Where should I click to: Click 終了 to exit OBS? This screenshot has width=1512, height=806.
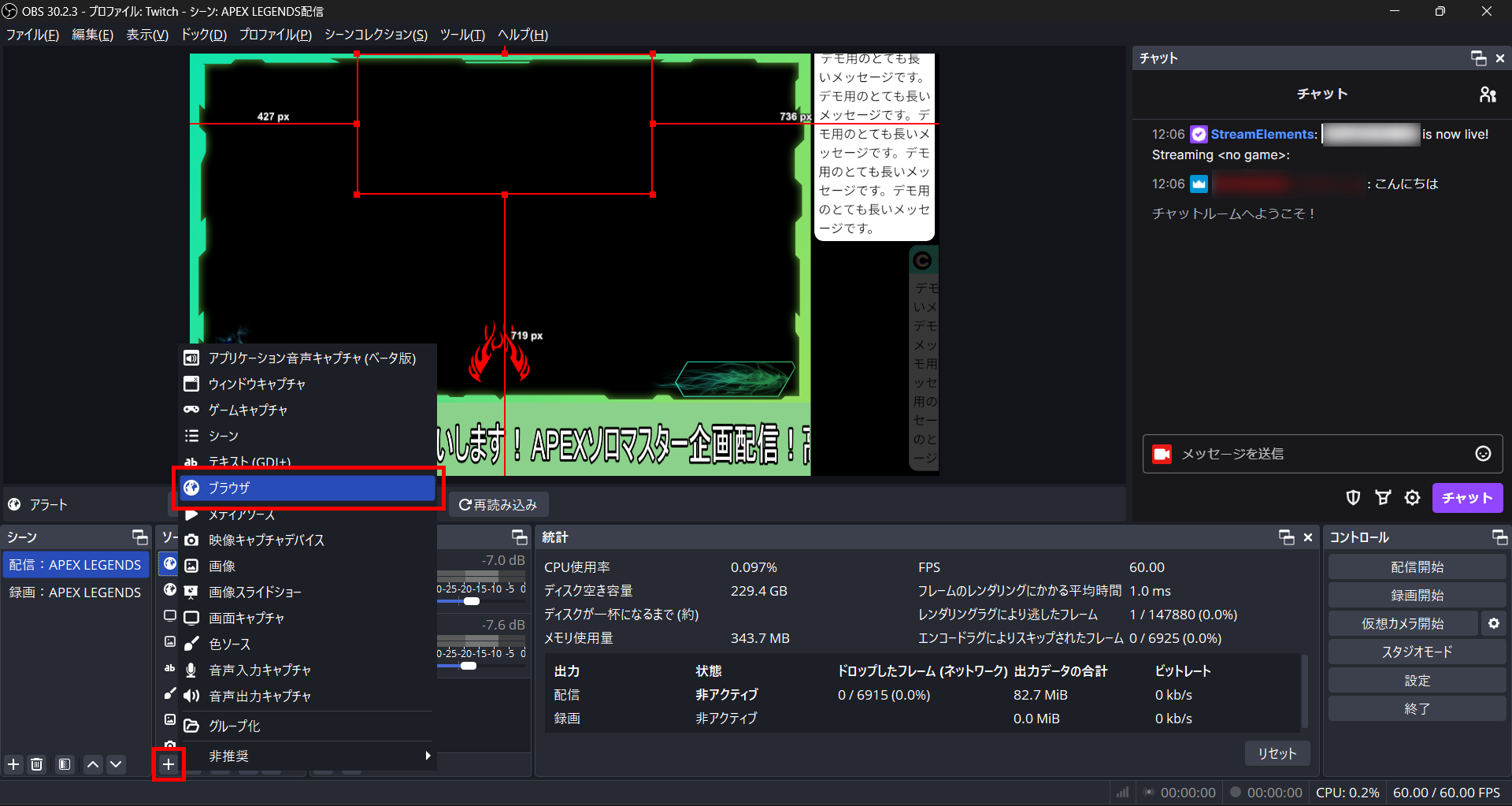point(1417,709)
